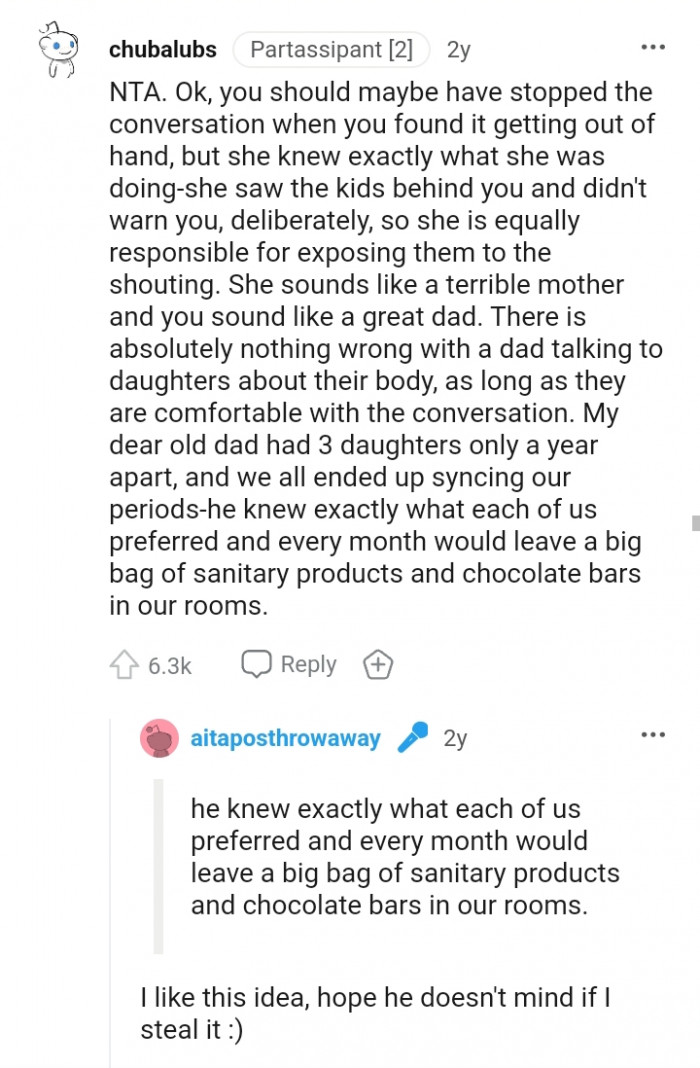
Task: Give an award using the plus icon
Action: click(x=379, y=665)
